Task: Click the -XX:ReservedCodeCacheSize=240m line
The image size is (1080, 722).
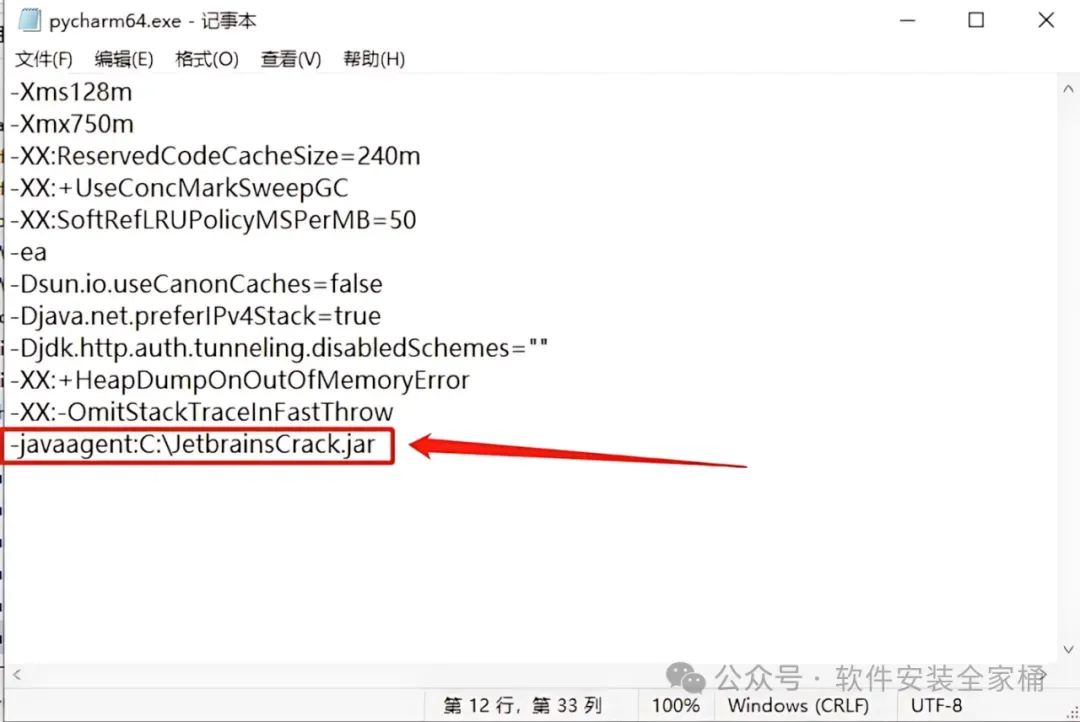Action: point(215,156)
